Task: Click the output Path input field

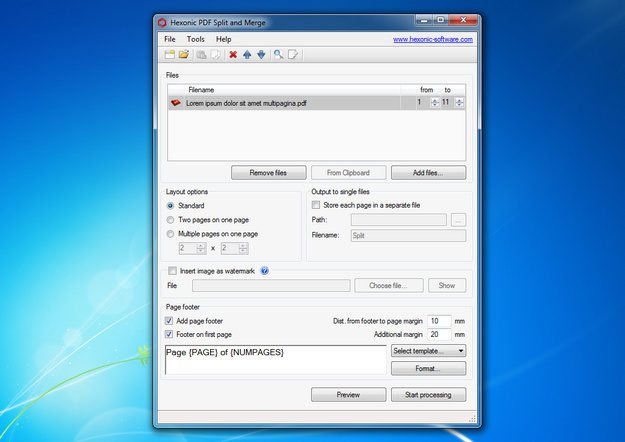Action: 399,220
